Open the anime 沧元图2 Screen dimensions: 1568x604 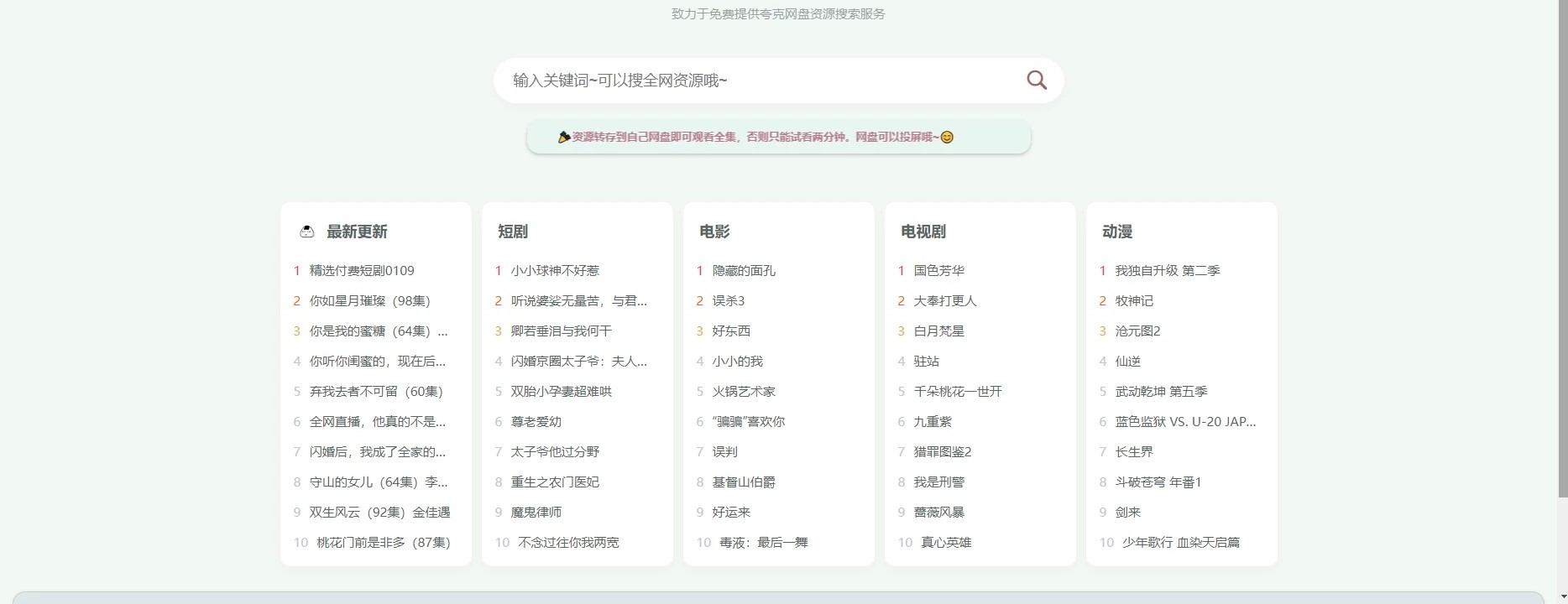pyautogui.click(x=1138, y=331)
